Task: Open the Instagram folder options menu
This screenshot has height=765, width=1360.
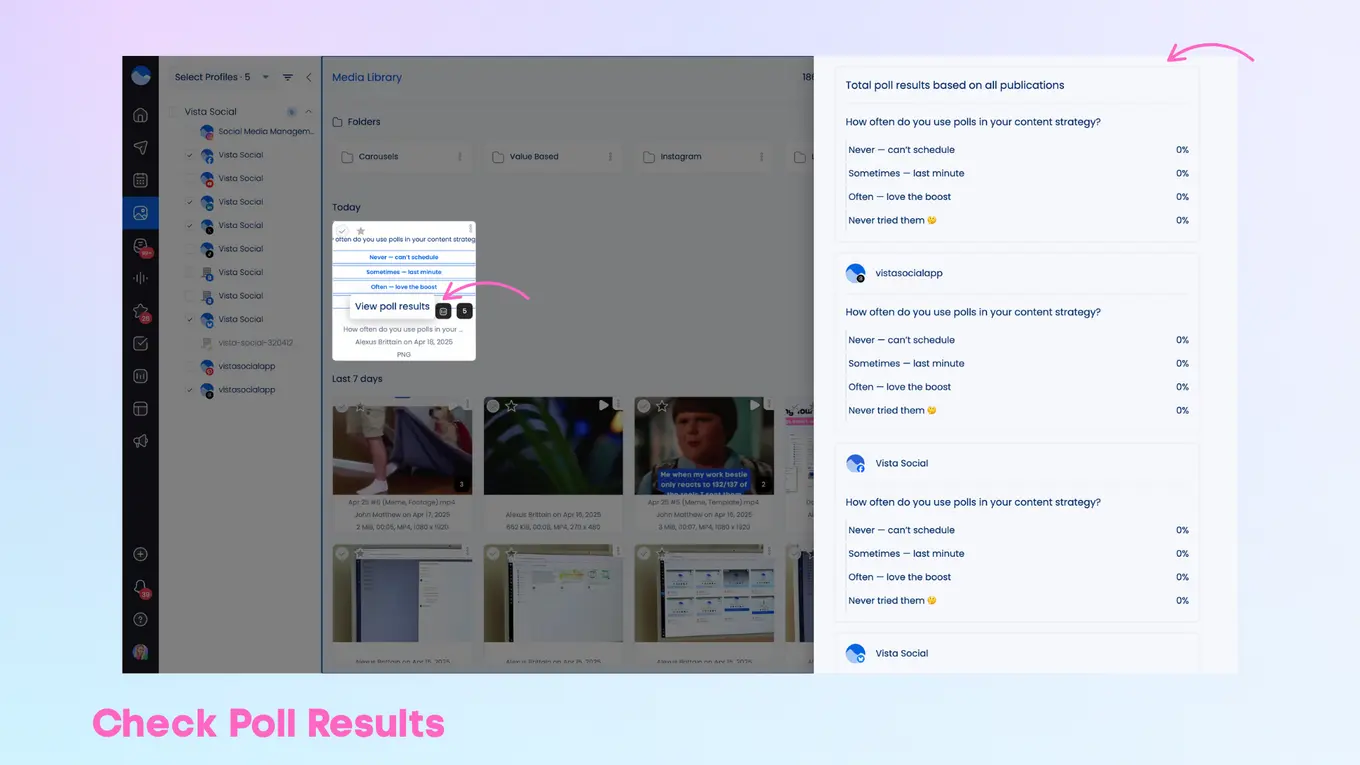Action: (761, 156)
